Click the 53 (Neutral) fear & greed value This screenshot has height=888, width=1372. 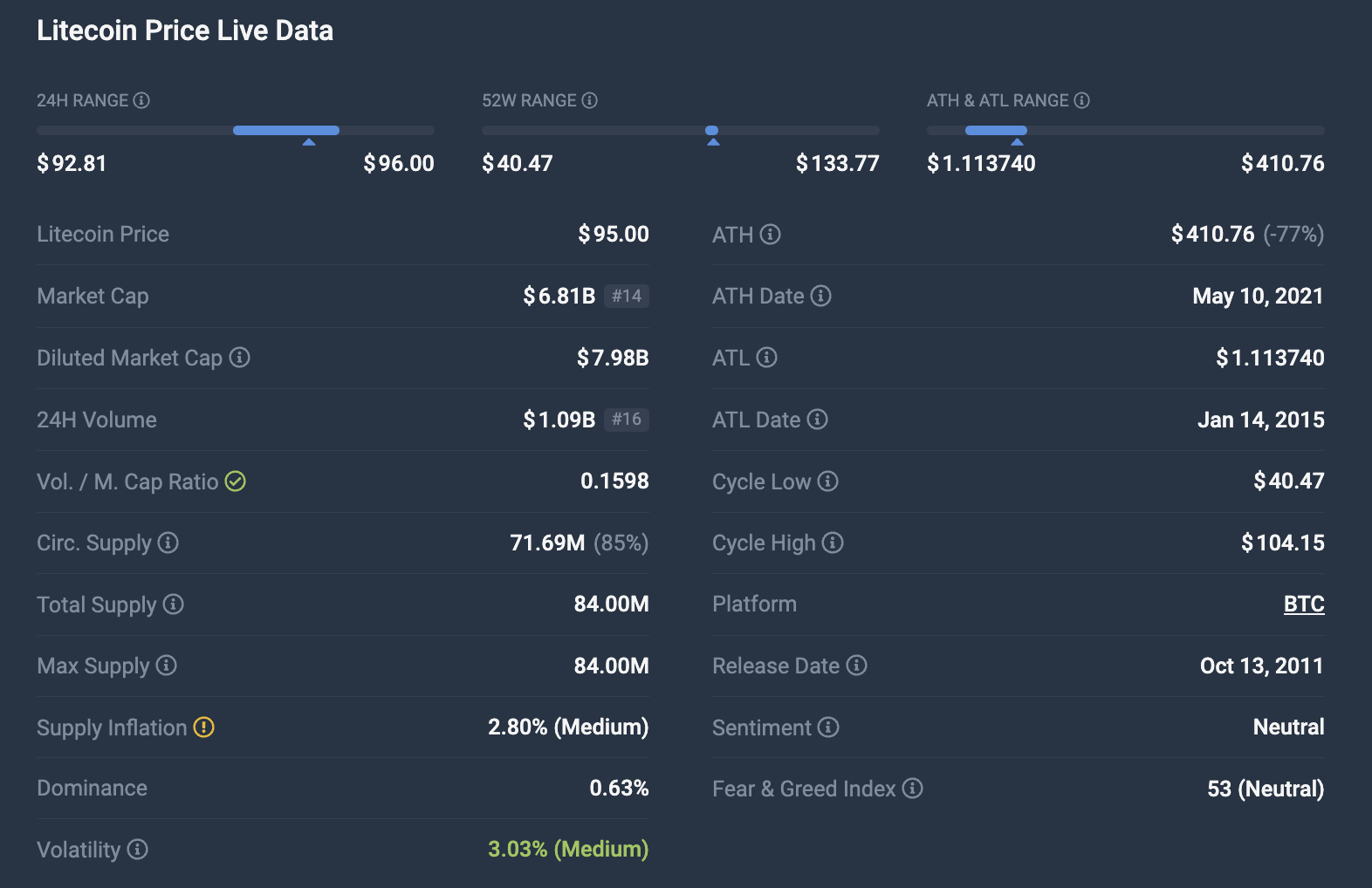coord(1266,789)
